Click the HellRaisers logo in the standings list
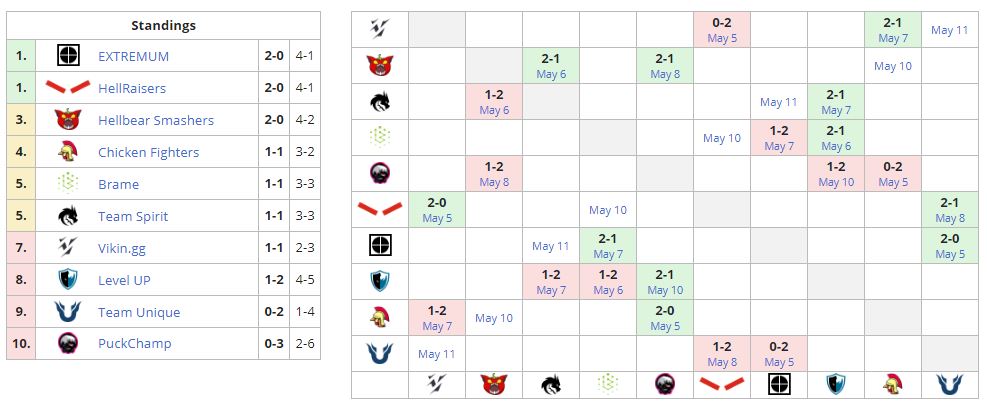Viewport: 987px width, 415px height. point(69,88)
